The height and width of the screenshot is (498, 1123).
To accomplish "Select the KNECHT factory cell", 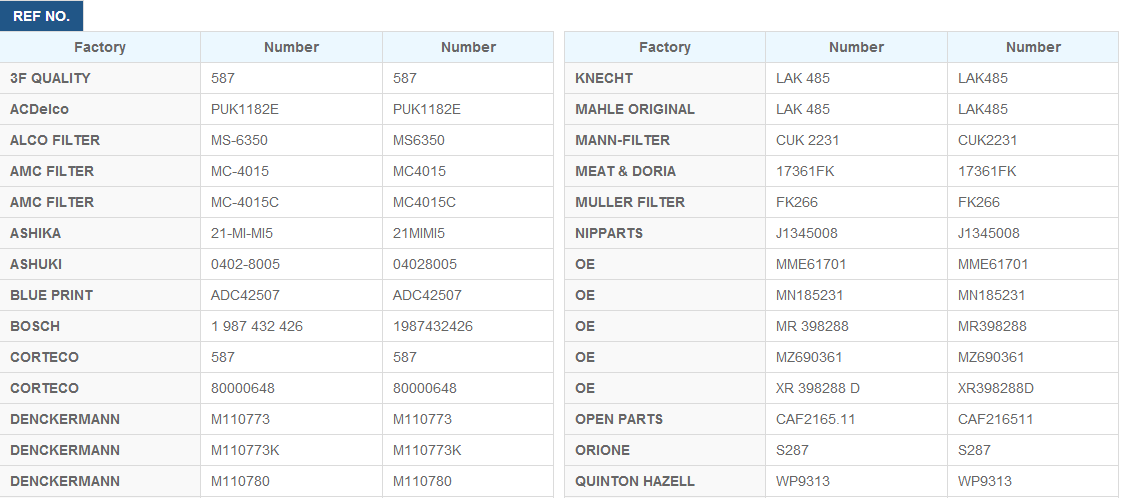I will 604,78.
